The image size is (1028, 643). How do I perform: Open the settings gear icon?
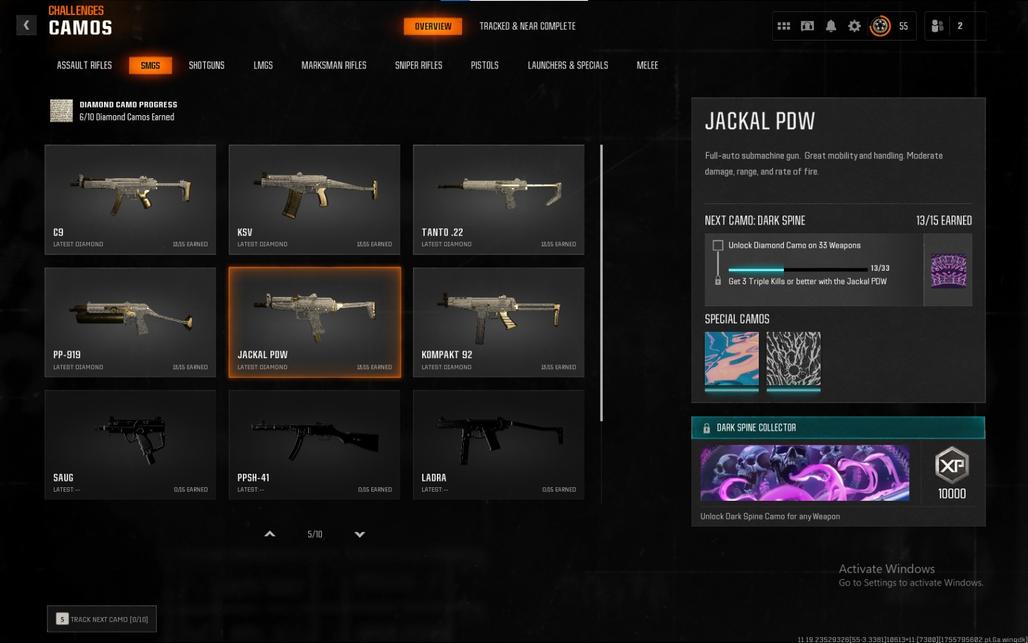(854, 26)
